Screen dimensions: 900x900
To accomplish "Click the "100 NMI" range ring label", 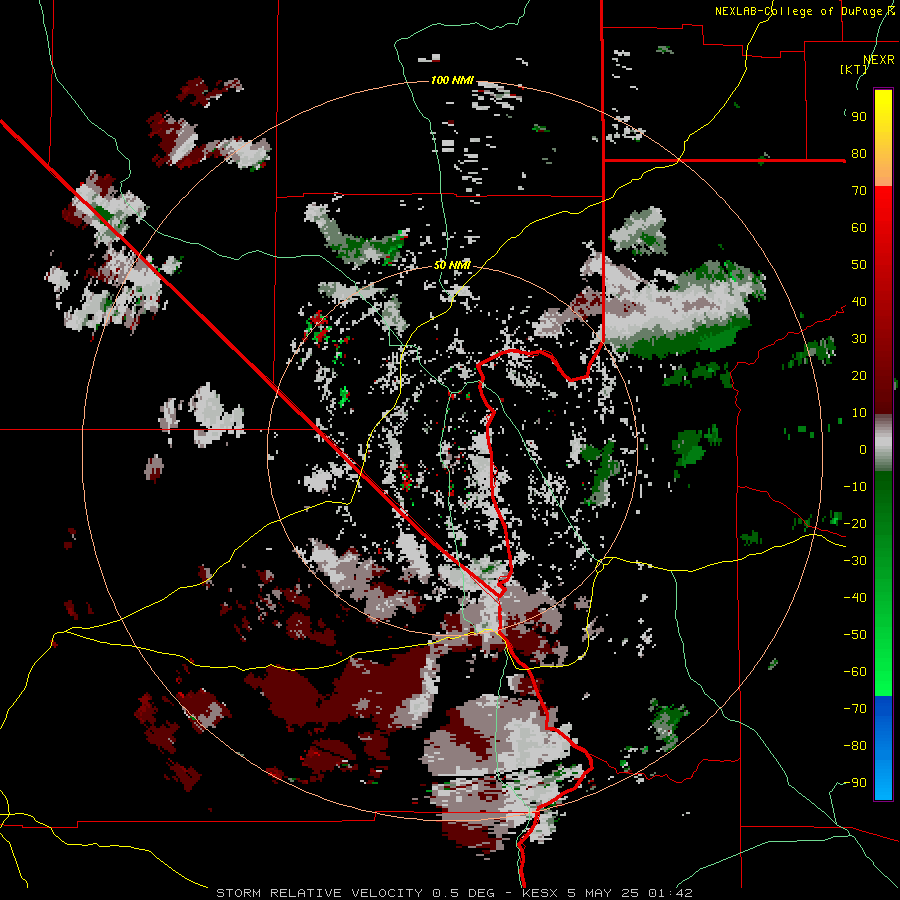I will pos(452,80).
